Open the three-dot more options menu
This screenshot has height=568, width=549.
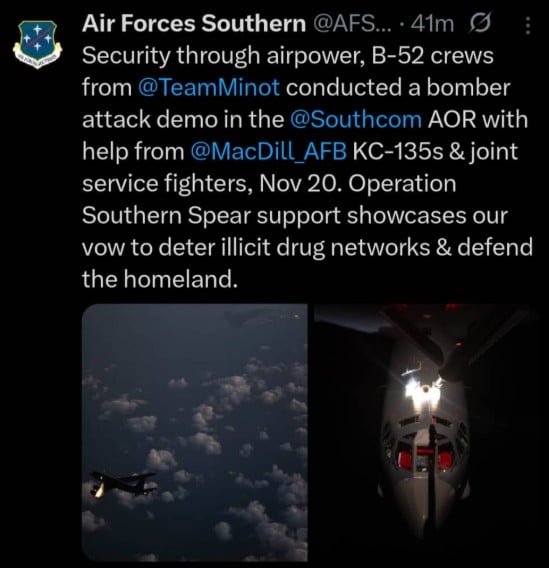coord(528,25)
